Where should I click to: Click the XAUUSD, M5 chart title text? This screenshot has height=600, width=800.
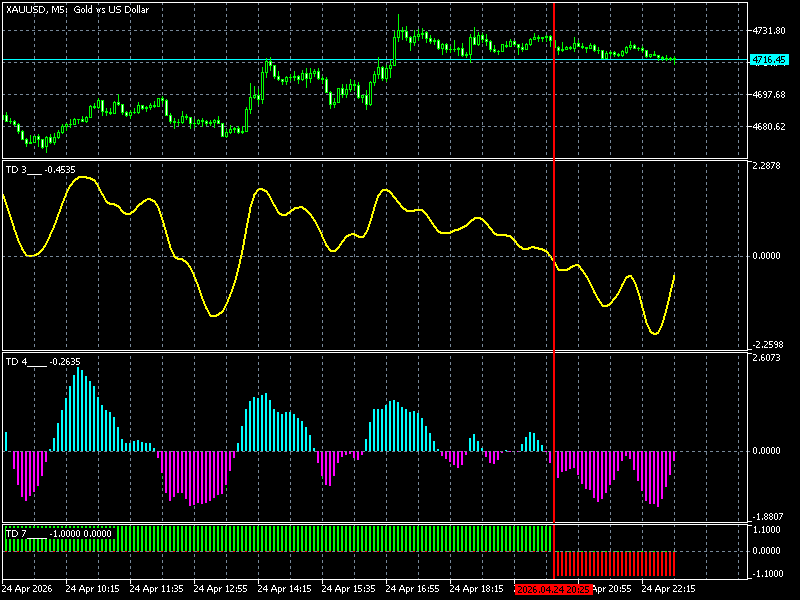pyautogui.click(x=78, y=10)
